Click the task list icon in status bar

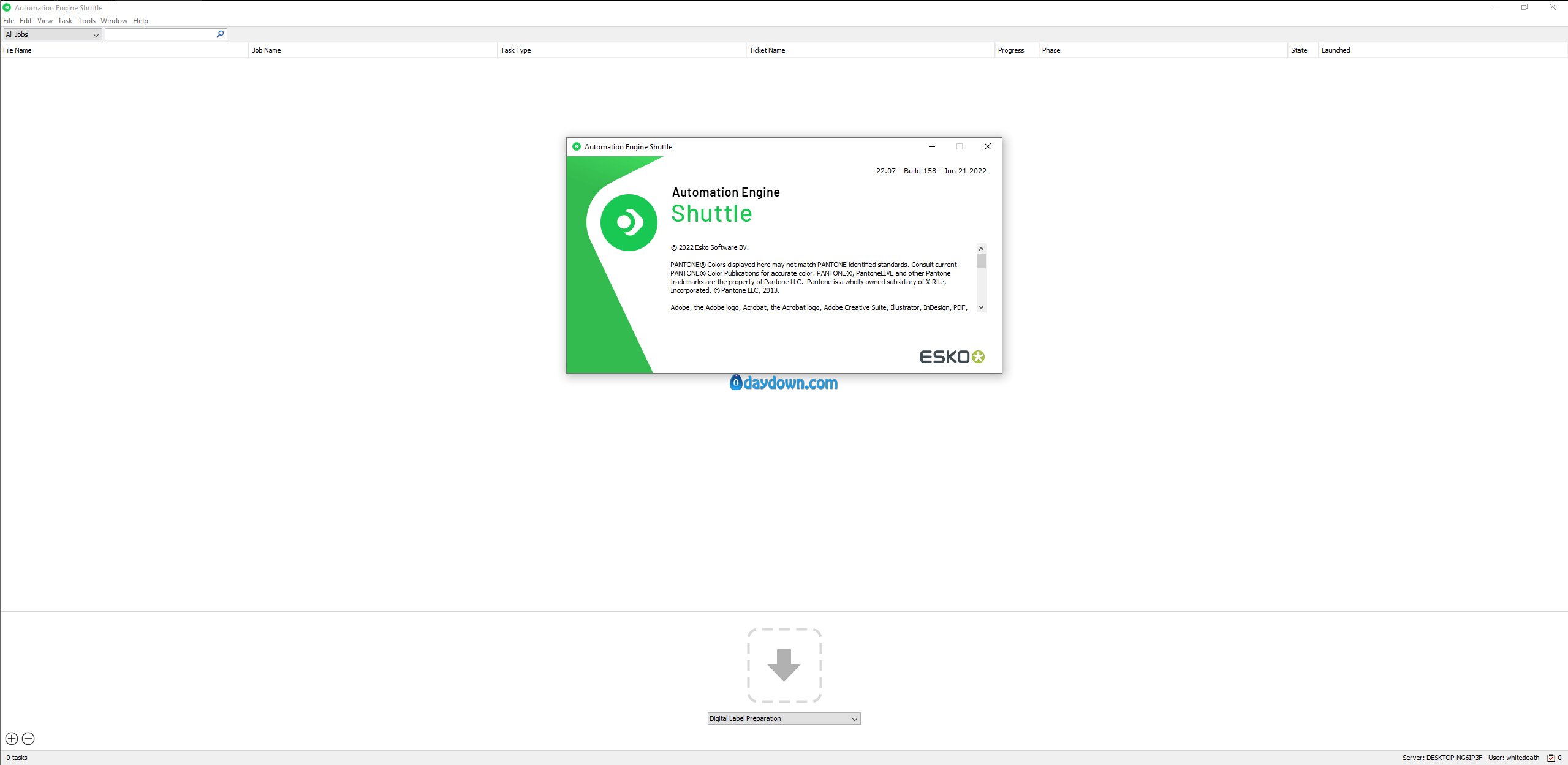[x=1551, y=758]
